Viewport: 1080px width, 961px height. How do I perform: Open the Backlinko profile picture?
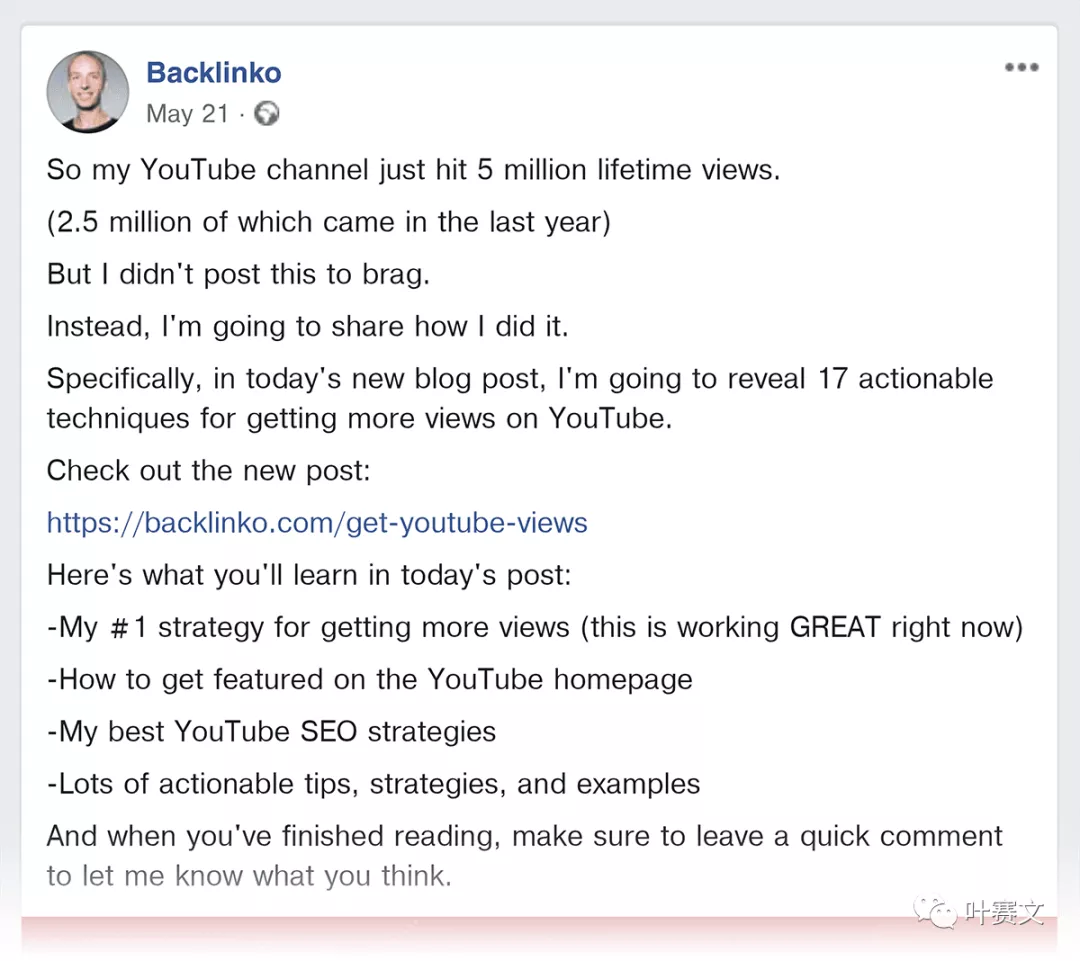click(x=88, y=92)
